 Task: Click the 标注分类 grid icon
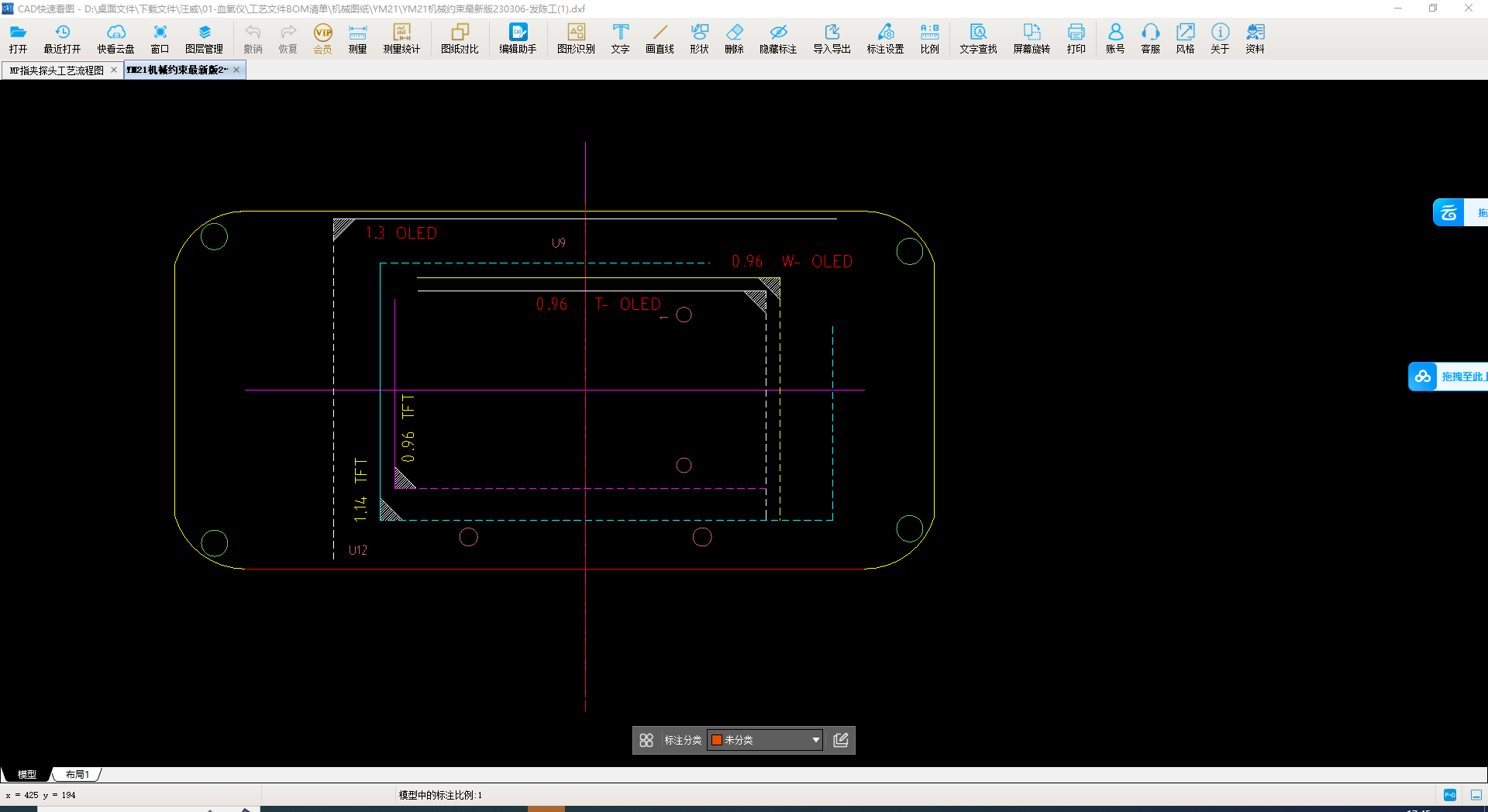646,740
